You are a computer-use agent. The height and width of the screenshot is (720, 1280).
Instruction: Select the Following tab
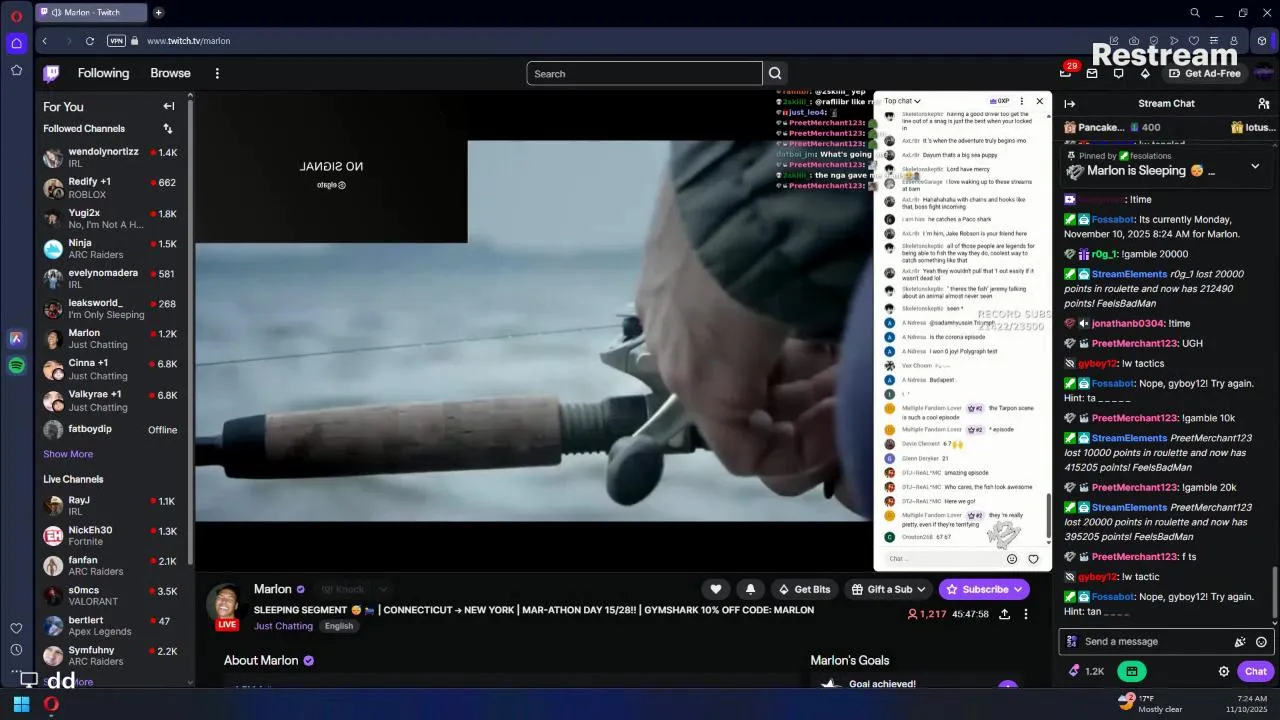[103, 73]
